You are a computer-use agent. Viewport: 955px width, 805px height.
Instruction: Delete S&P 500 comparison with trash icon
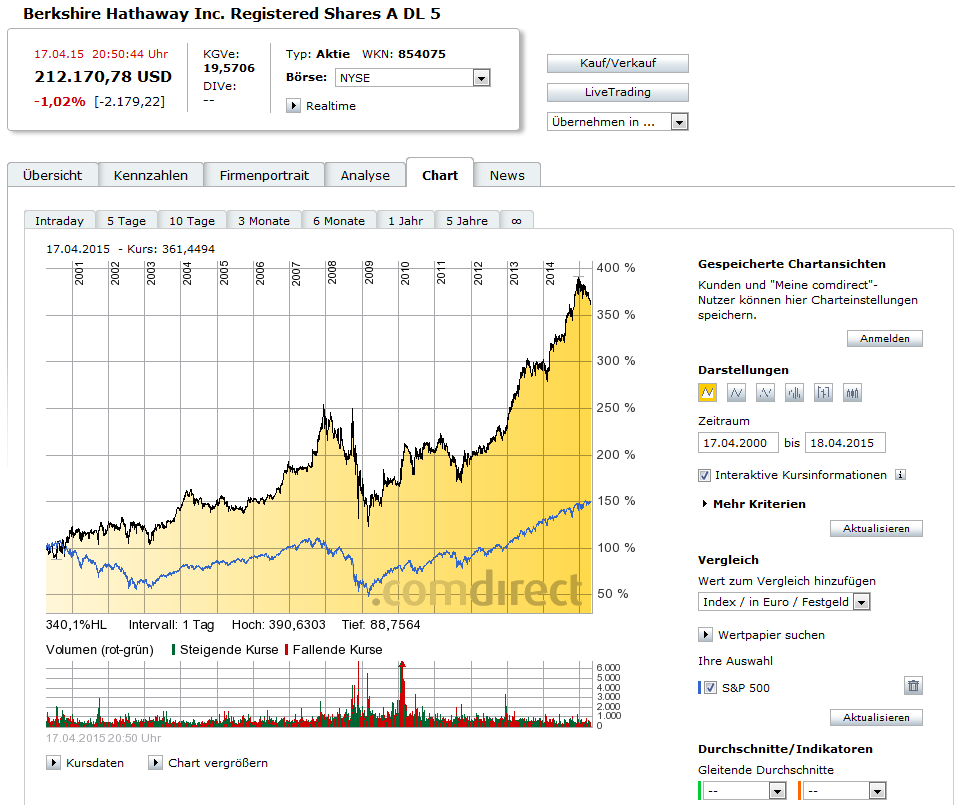tap(913, 686)
